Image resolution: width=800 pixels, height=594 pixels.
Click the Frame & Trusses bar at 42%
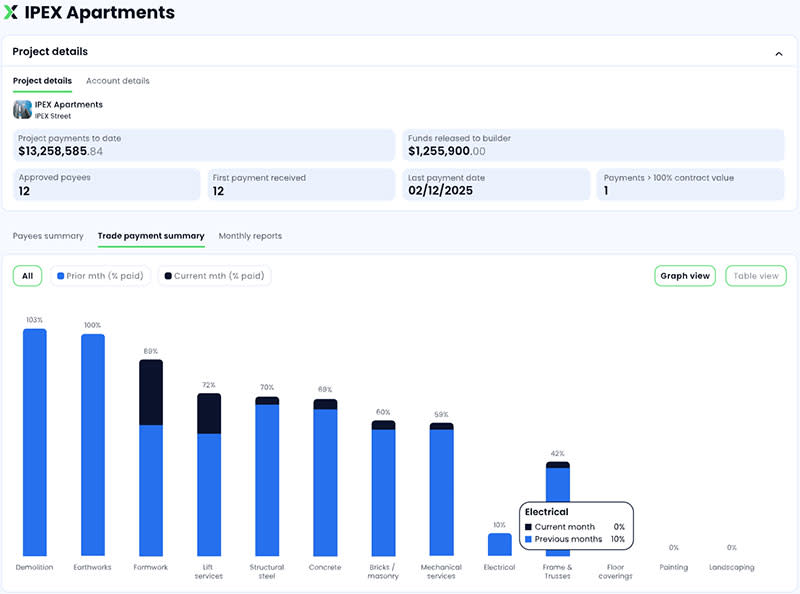558,482
